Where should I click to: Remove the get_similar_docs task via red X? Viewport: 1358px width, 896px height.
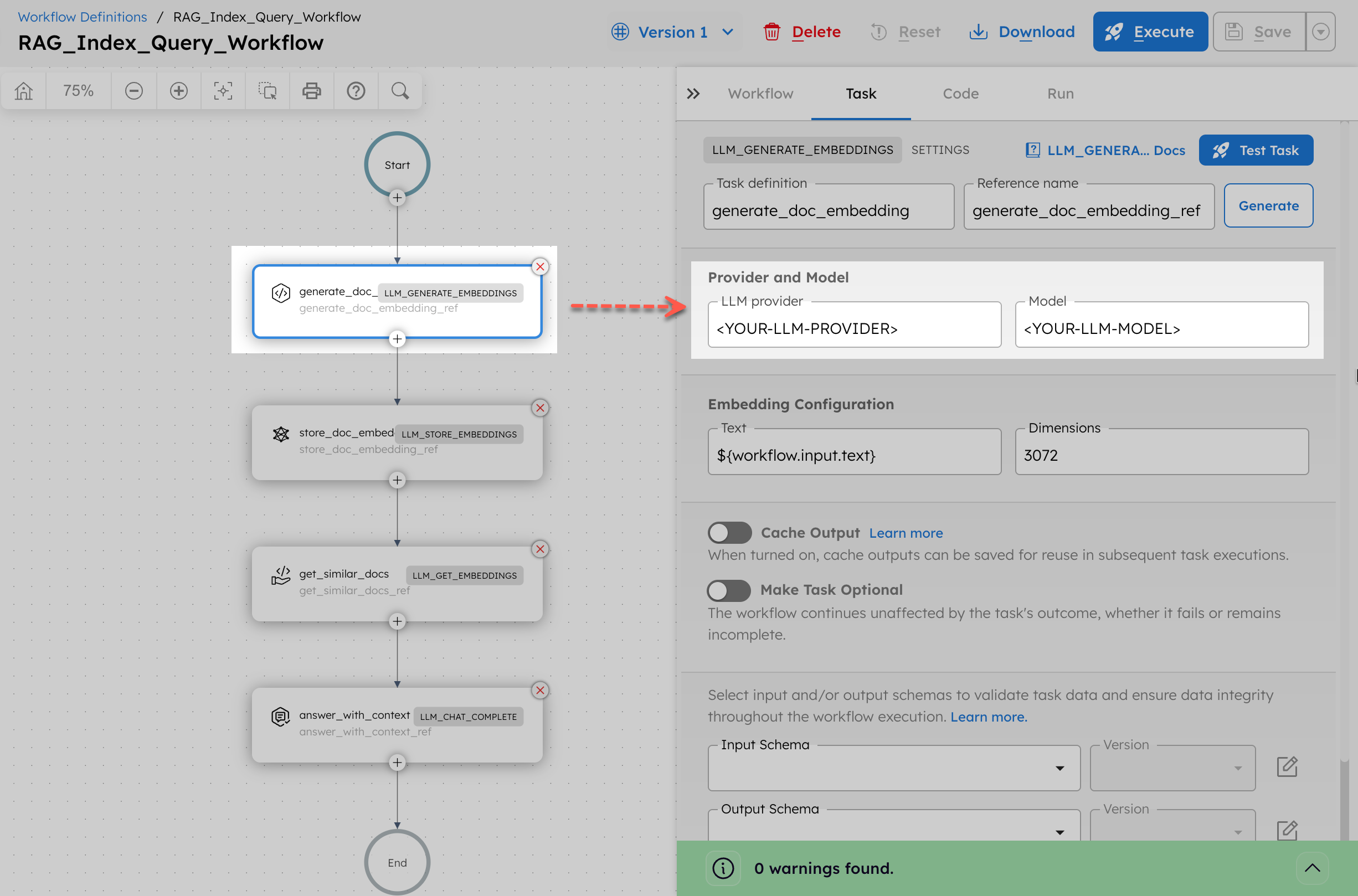click(539, 549)
